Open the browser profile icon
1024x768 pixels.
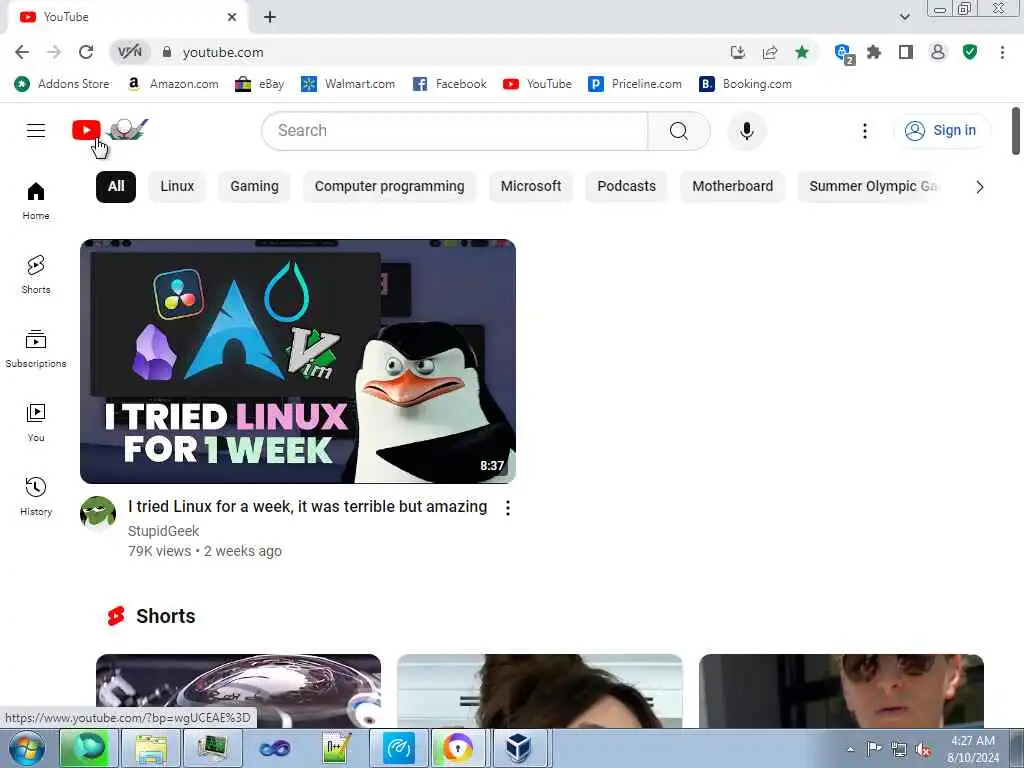pyautogui.click(x=938, y=52)
